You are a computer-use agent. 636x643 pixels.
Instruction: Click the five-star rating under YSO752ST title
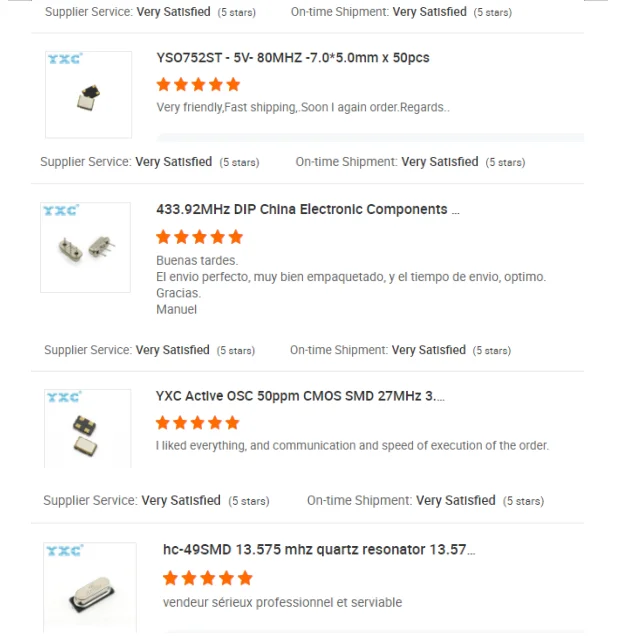[198, 84]
